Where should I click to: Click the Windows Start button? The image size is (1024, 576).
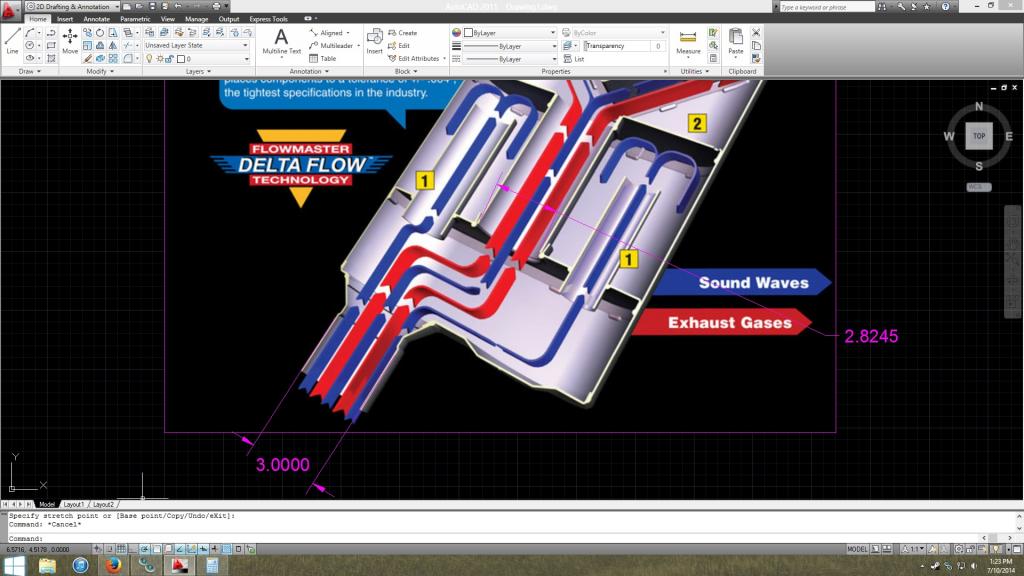tap(14, 565)
